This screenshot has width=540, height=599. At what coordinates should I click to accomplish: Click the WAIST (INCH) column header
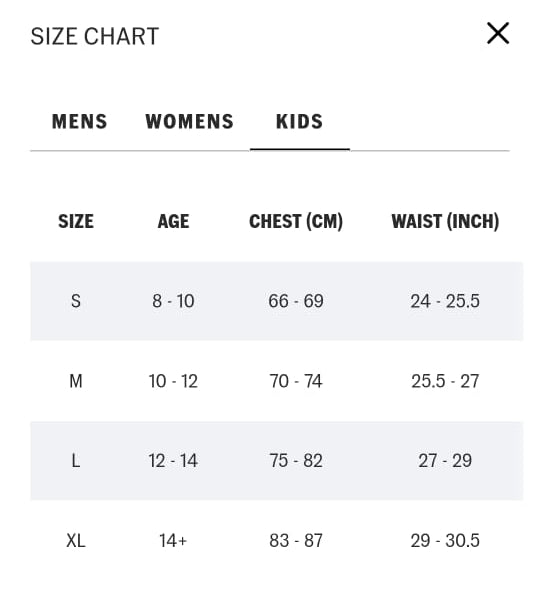click(x=445, y=221)
